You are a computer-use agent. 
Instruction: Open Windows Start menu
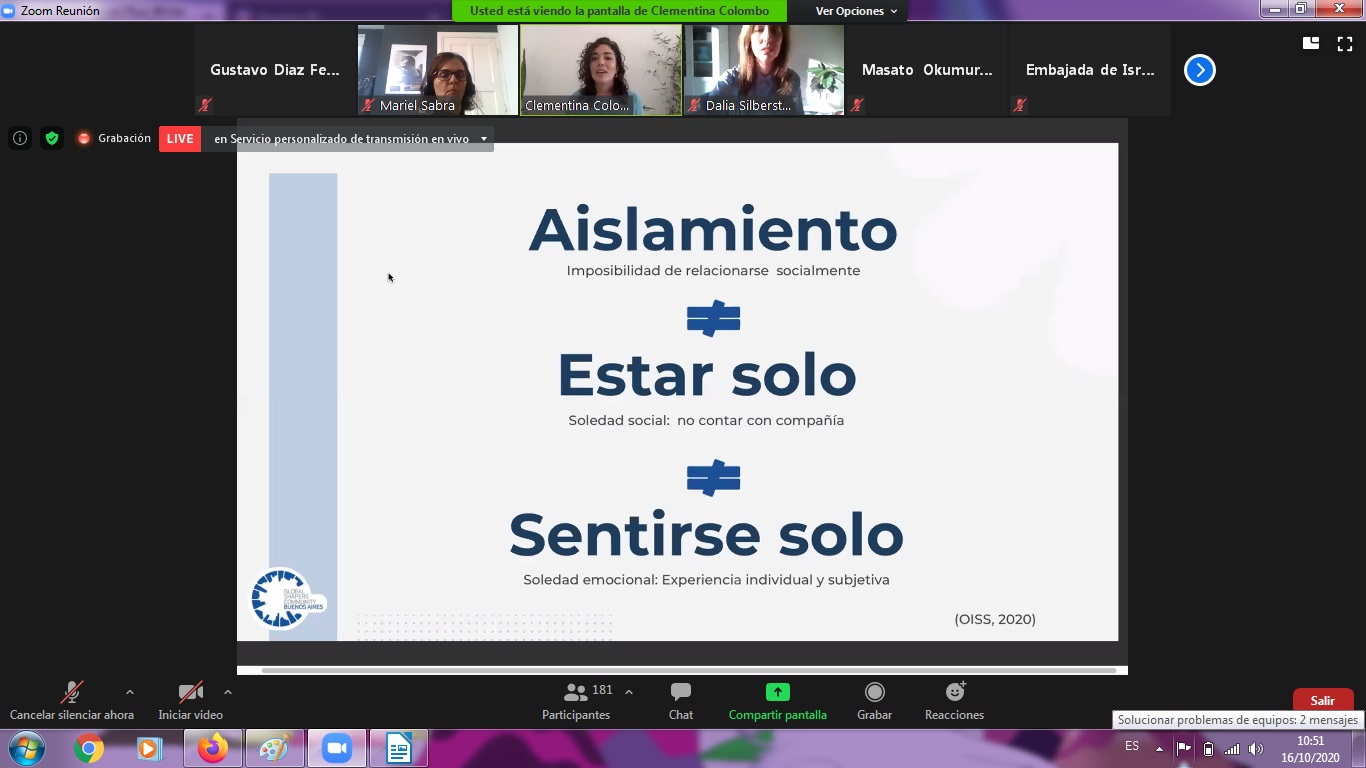[x=26, y=748]
